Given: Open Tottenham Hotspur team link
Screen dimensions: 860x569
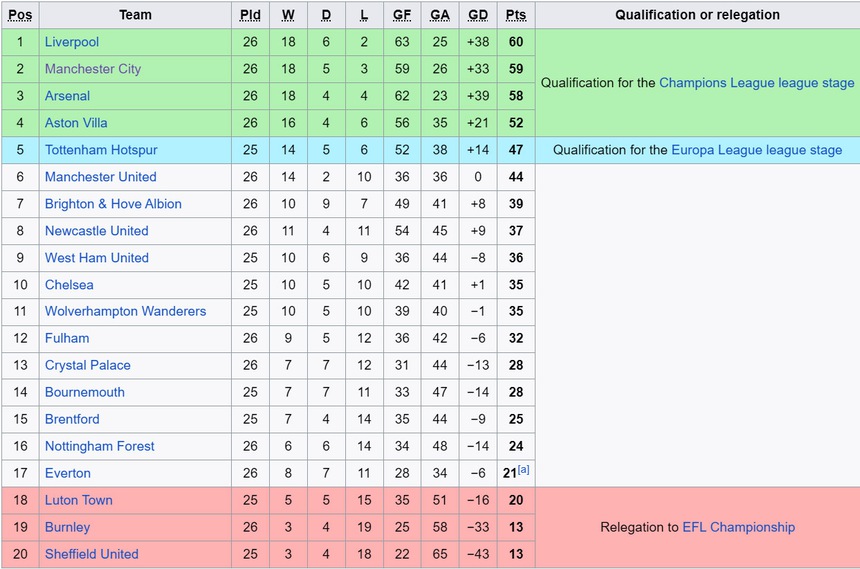Looking at the screenshot, I should point(101,150).
